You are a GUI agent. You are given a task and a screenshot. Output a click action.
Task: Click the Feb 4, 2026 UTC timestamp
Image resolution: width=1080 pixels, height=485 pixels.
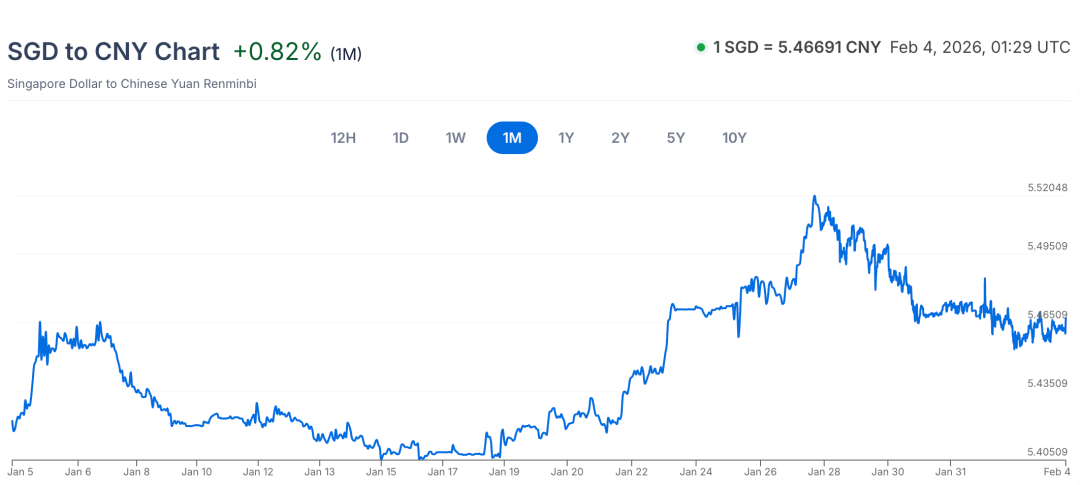click(x=979, y=48)
